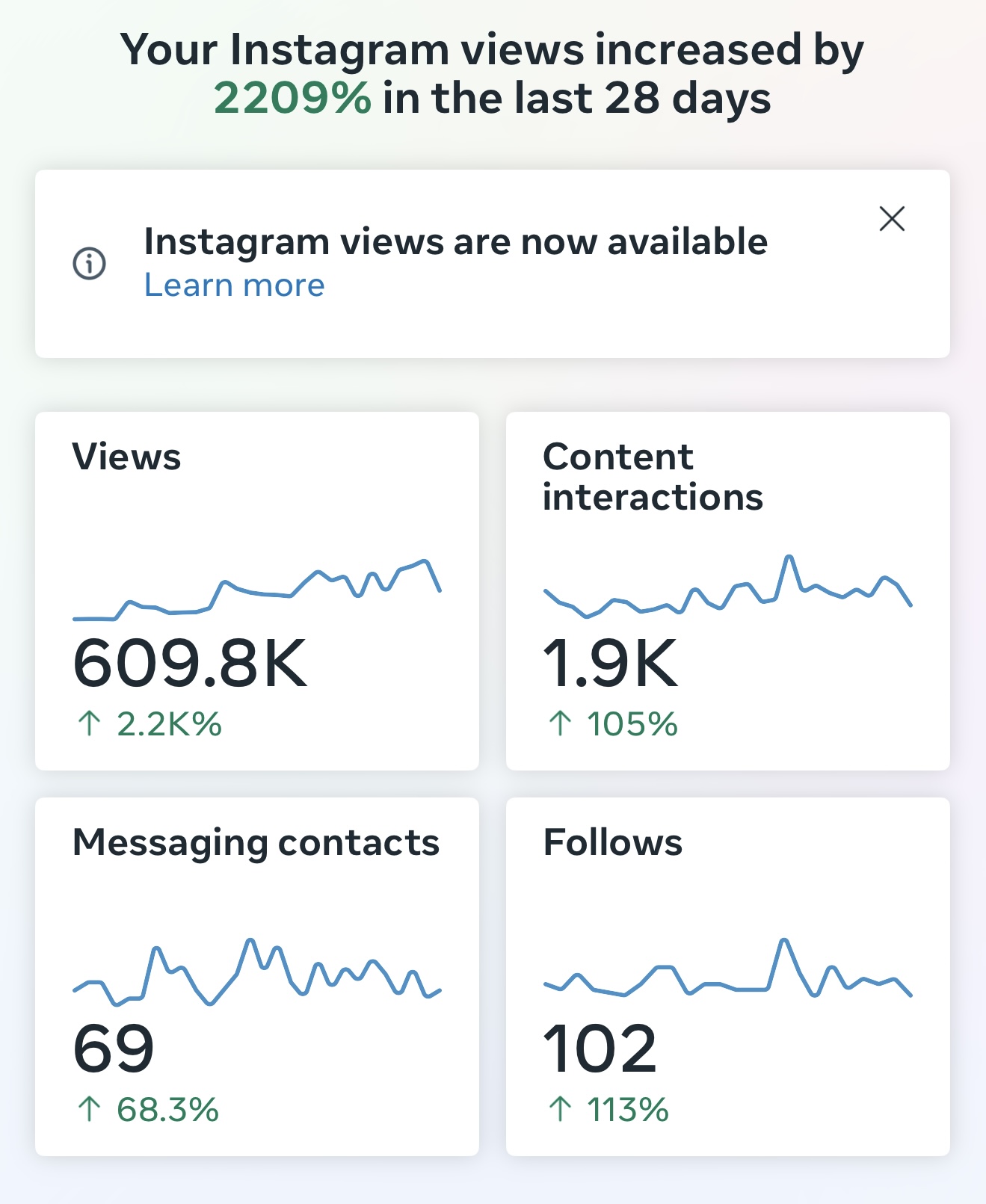
Task: Click the 102 follows number
Action: 600,1049
